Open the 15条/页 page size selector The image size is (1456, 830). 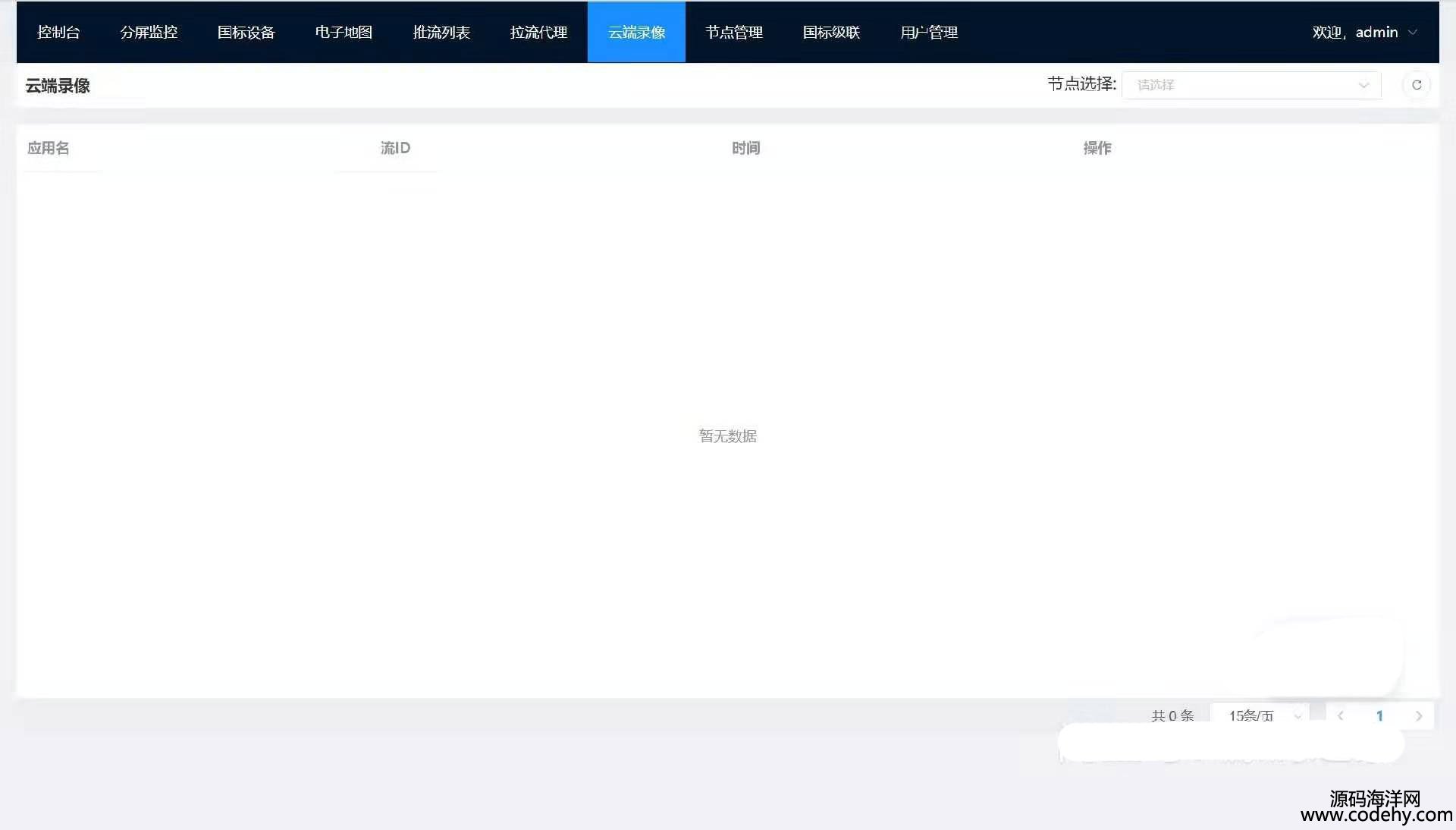[x=1260, y=715]
